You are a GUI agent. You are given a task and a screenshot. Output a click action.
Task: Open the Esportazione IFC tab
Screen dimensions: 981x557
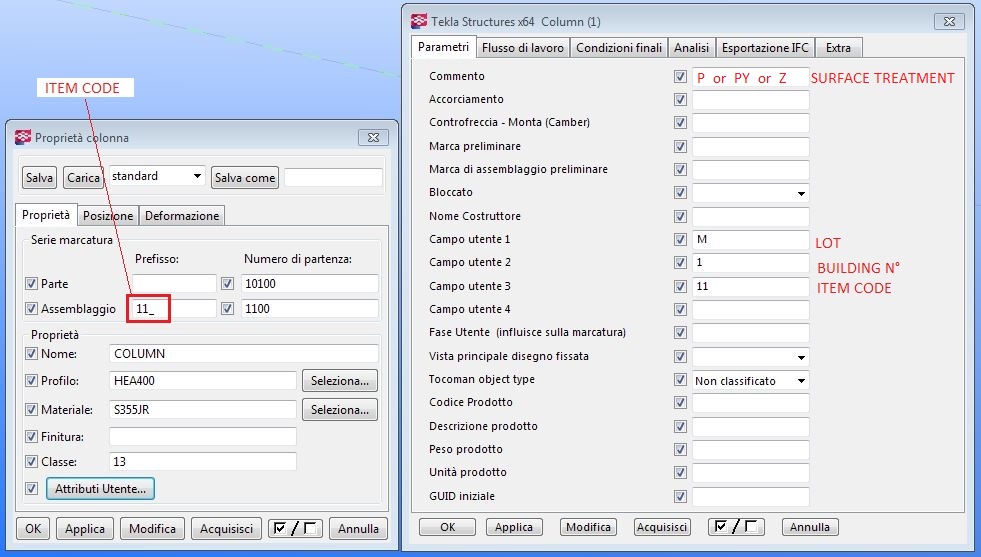coord(765,48)
